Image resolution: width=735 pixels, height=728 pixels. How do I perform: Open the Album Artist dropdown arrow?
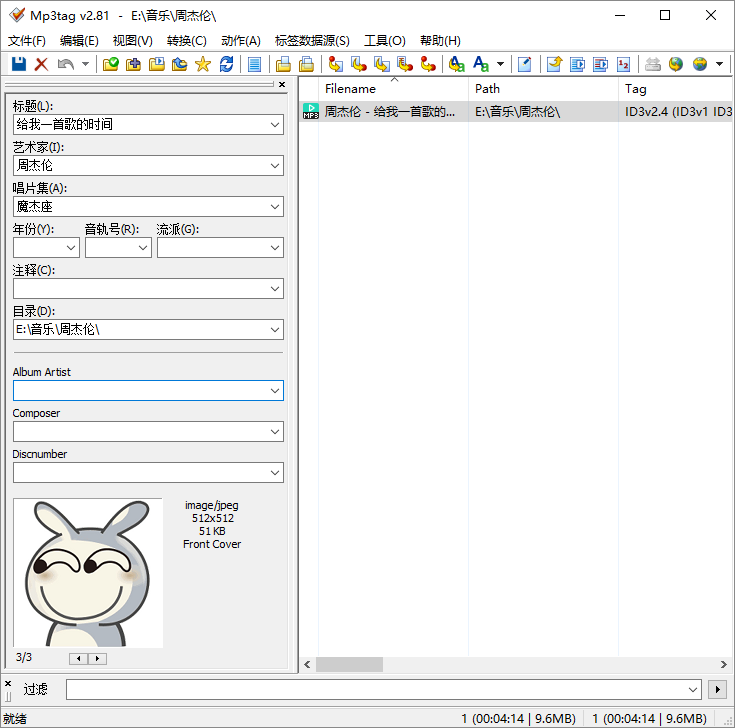pos(275,391)
